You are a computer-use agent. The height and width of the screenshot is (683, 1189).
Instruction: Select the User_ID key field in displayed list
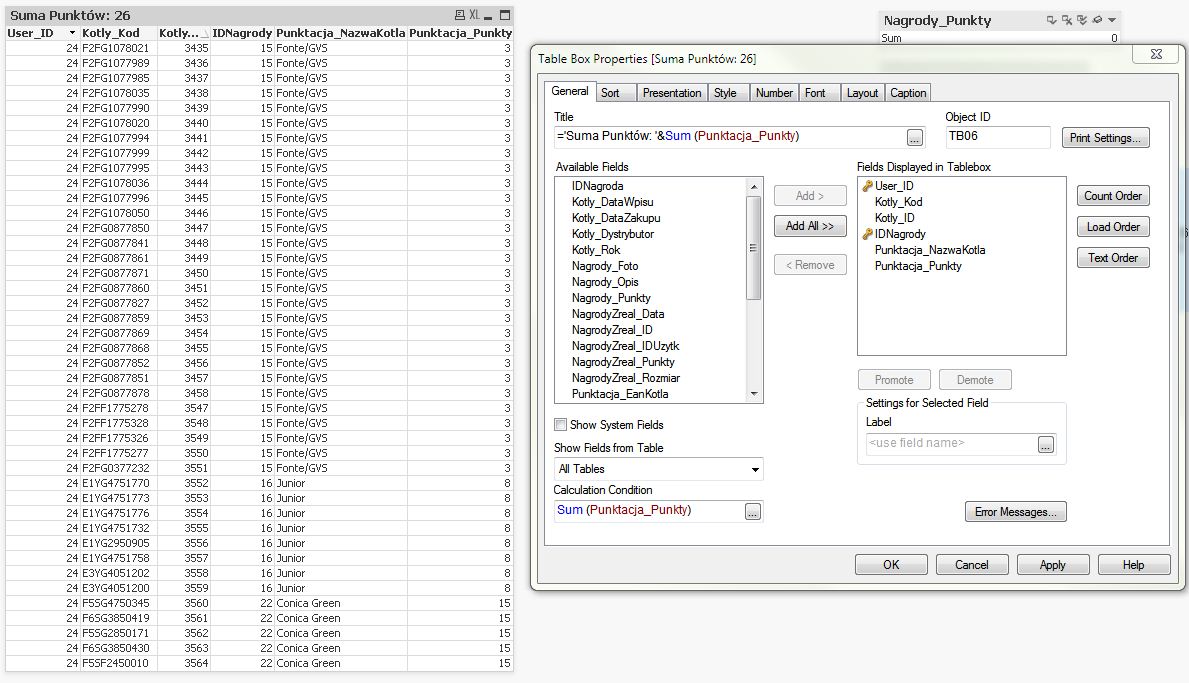893,186
